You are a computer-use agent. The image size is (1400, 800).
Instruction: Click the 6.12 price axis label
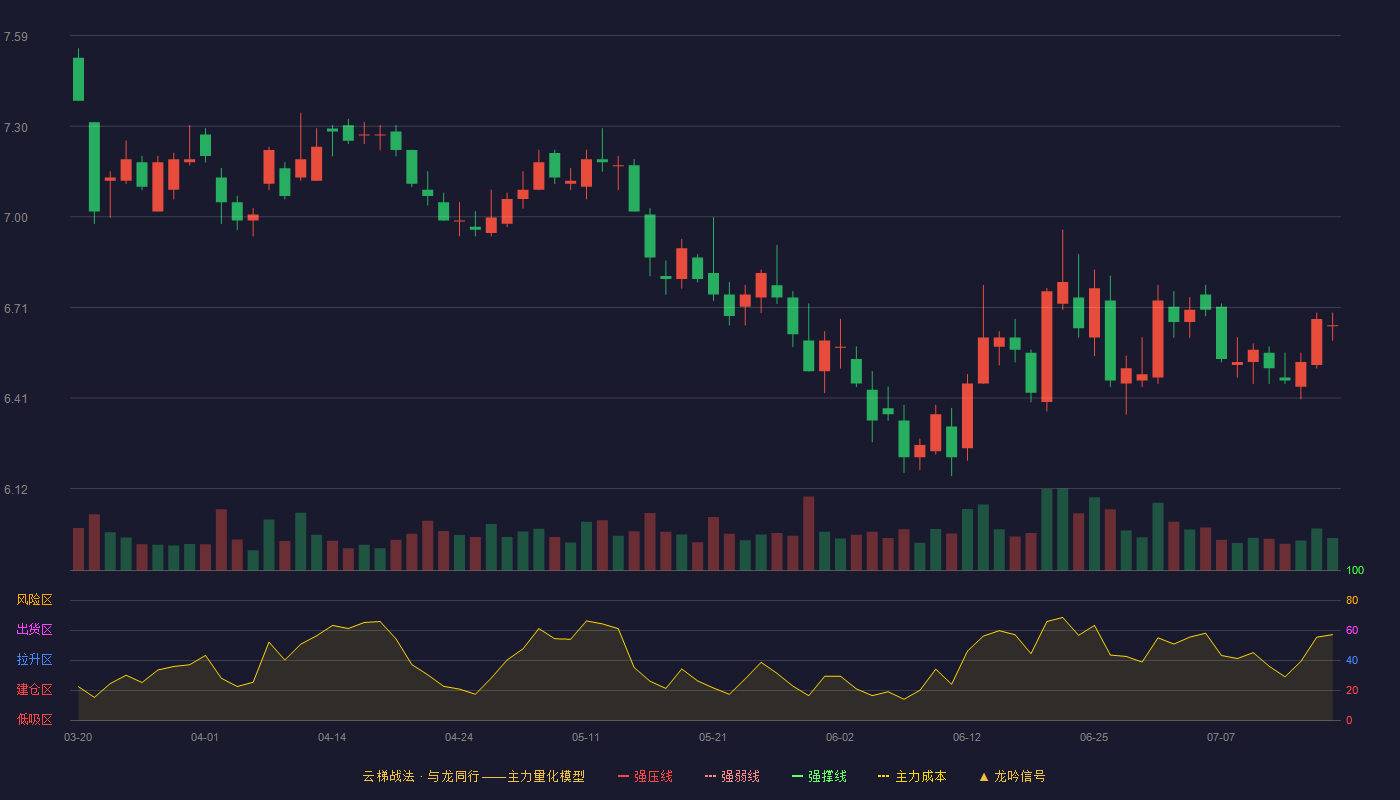pyautogui.click(x=16, y=489)
